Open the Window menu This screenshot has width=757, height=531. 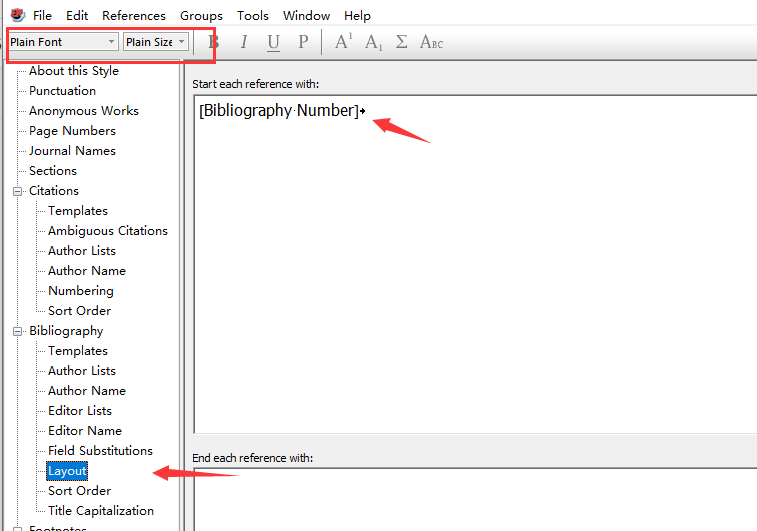[306, 15]
